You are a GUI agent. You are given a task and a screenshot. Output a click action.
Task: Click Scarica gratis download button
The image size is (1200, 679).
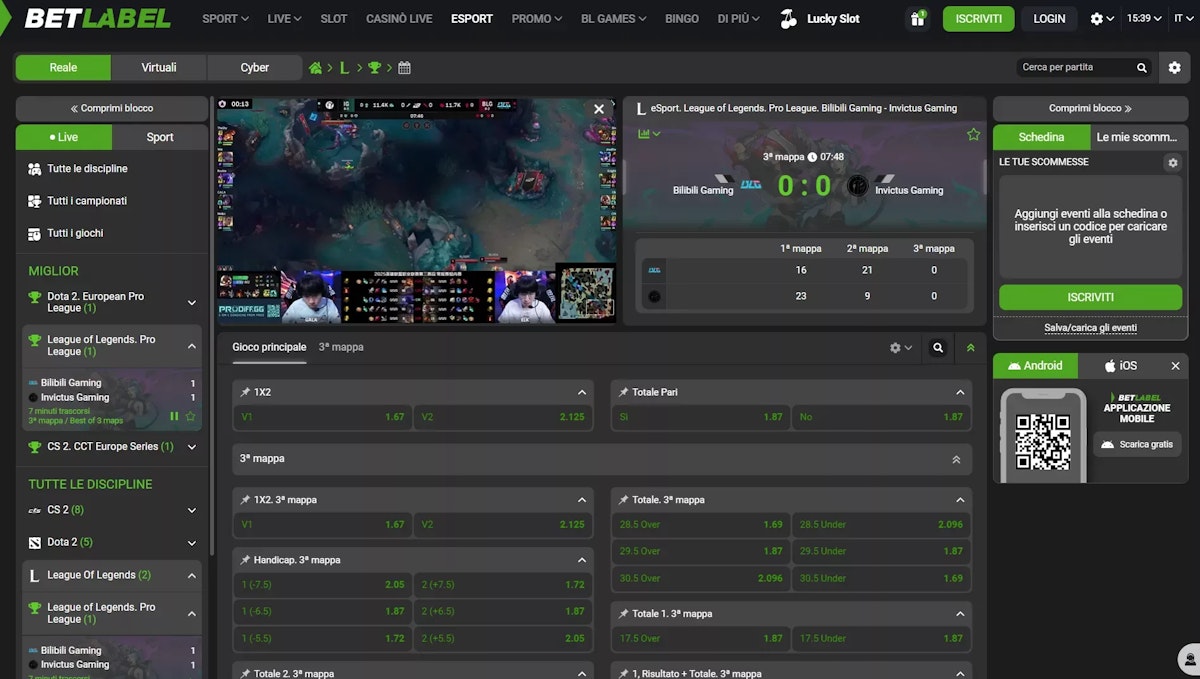[1137, 444]
